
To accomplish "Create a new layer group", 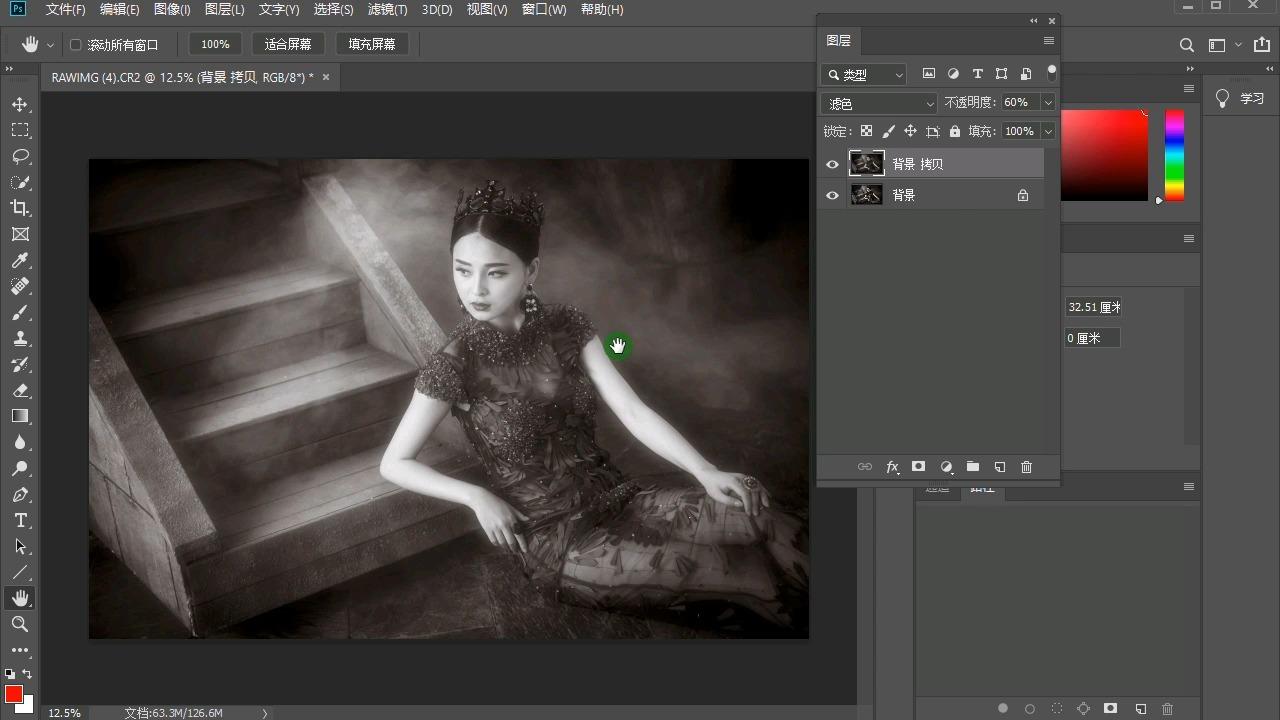I will [972, 467].
